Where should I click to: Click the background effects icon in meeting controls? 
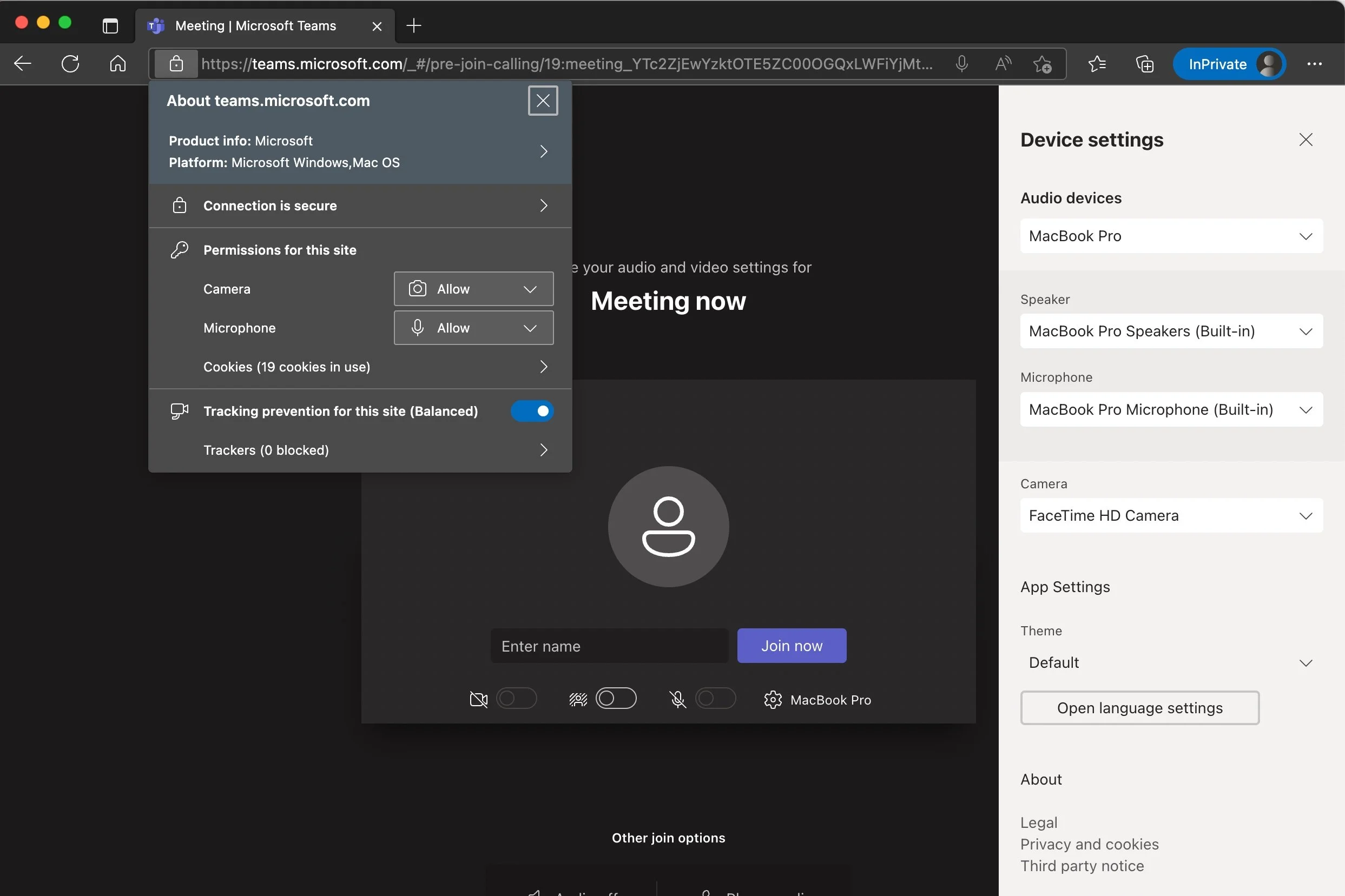(577, 698)
